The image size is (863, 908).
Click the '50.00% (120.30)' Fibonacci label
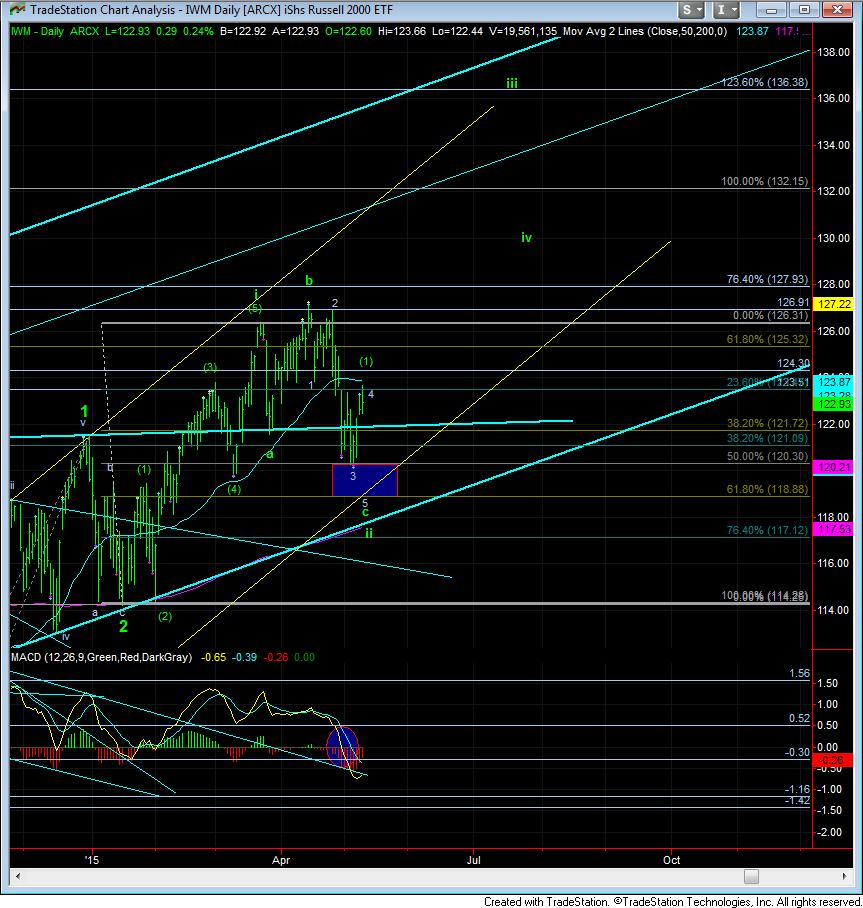[767, 456]
